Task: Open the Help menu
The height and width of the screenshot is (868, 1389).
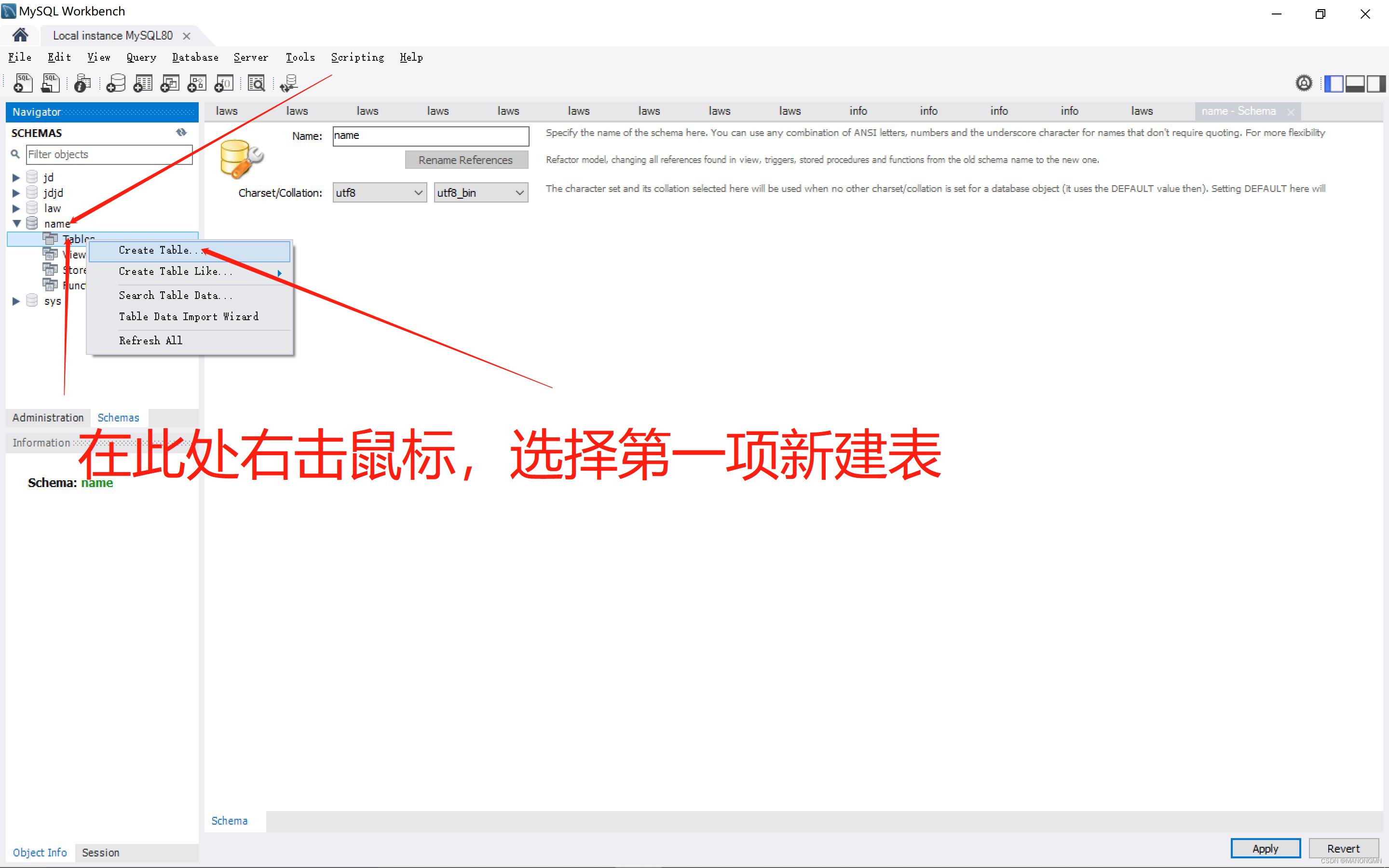Action: click(x=411, y=57)
